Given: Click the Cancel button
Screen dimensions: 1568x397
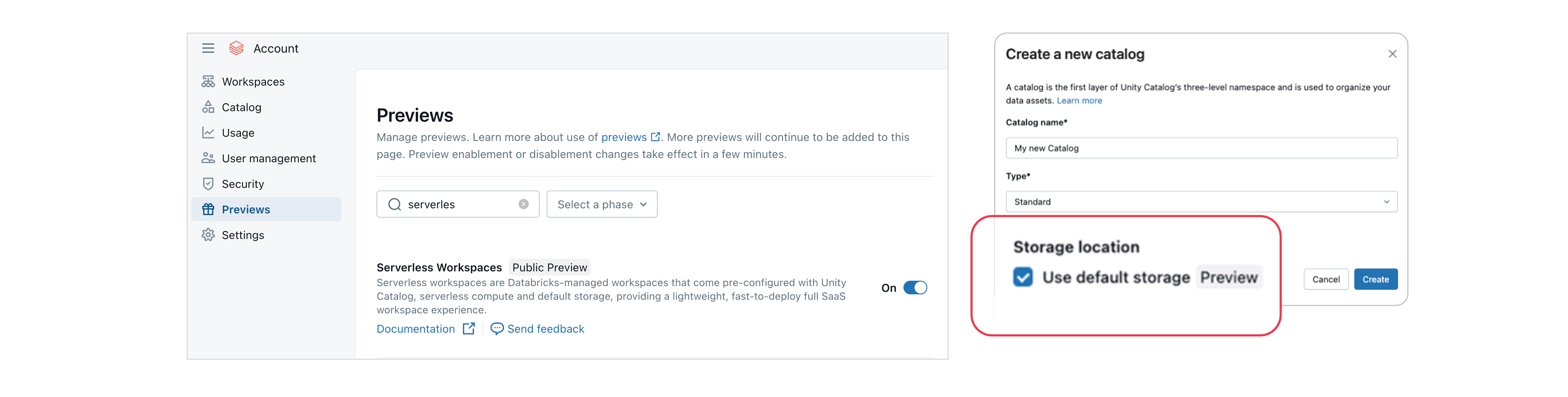Looking at the screenshot, I should click(x=1326, y=280).
